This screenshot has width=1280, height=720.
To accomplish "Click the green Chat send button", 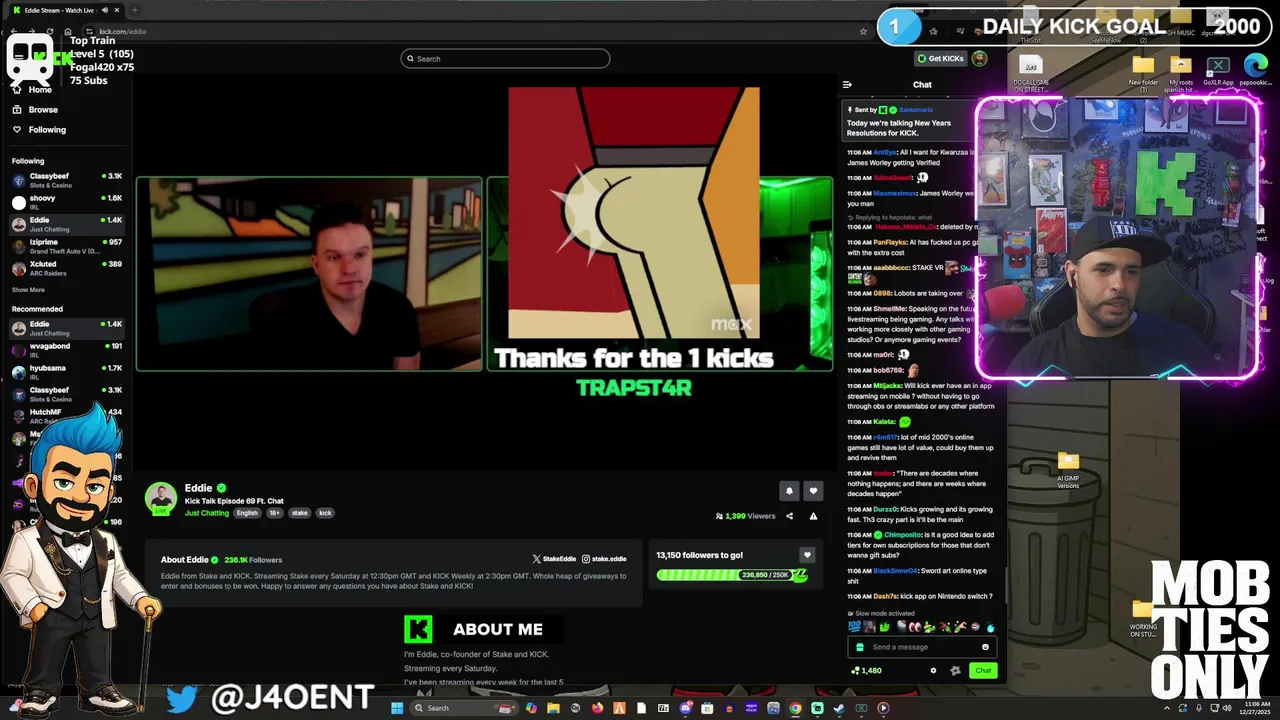I will pyautogui.click(x=983, y=670).
